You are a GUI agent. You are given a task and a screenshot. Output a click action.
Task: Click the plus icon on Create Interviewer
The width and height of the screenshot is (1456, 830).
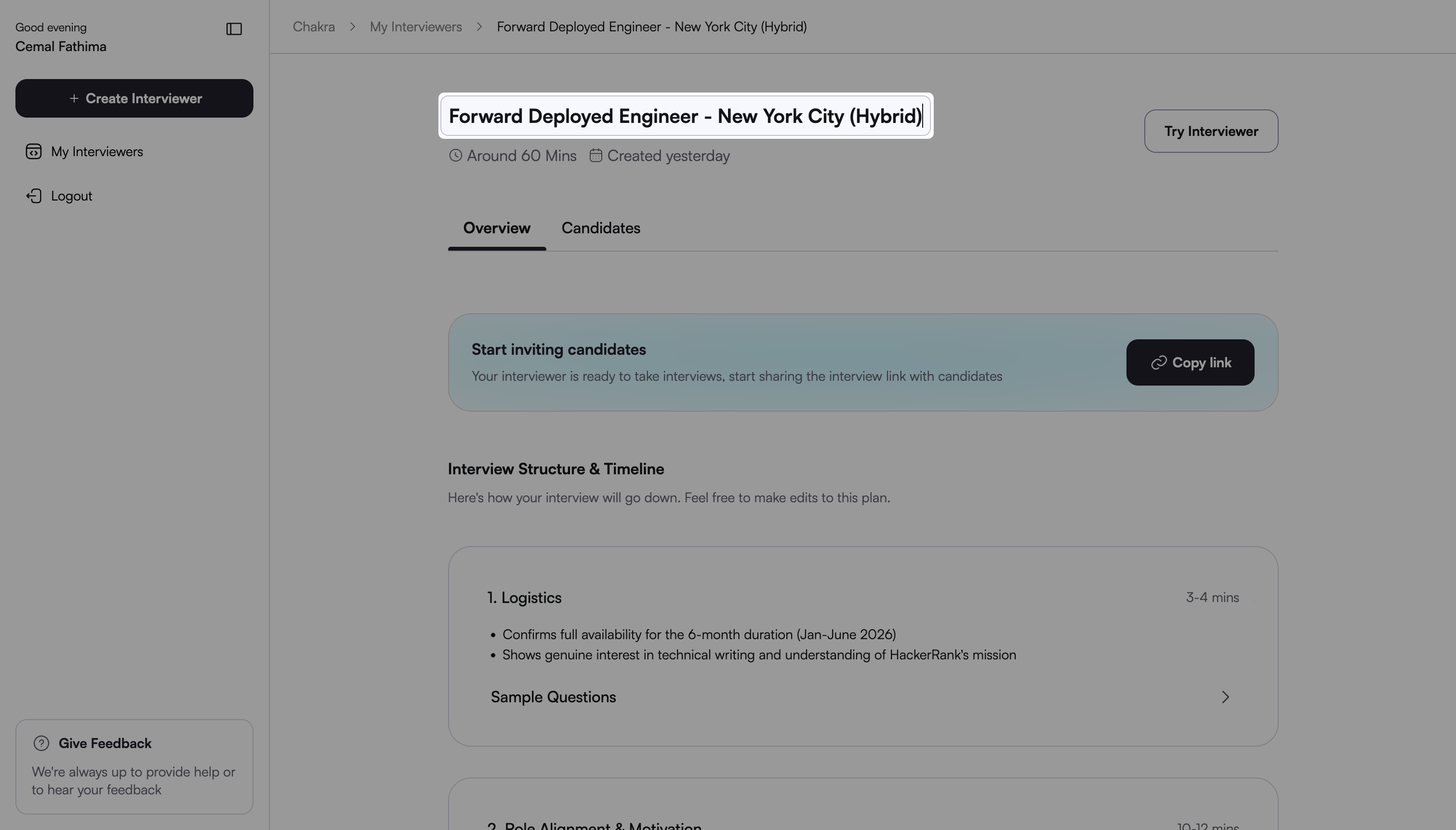coord(74,99)
